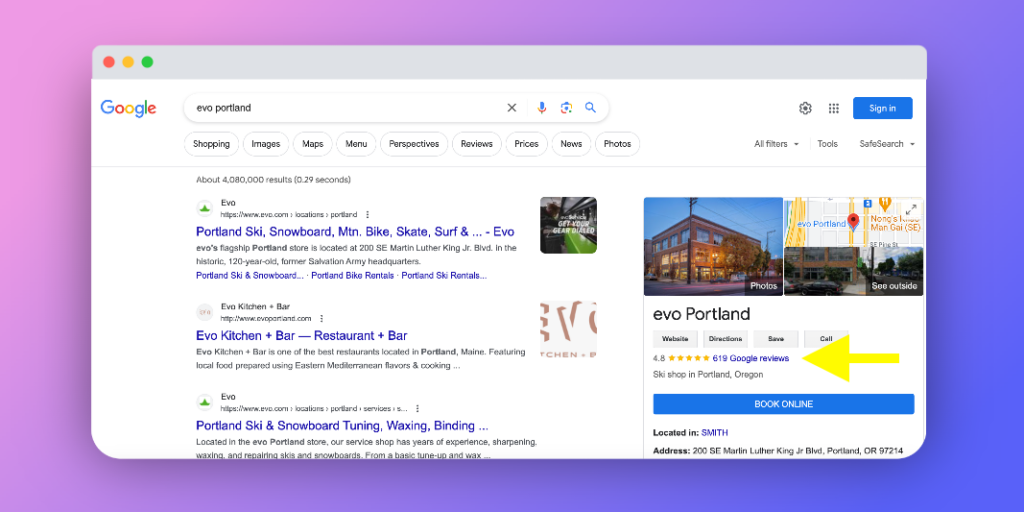Select the News filter
Screen dimensions: 1024x512
(571, 144)
